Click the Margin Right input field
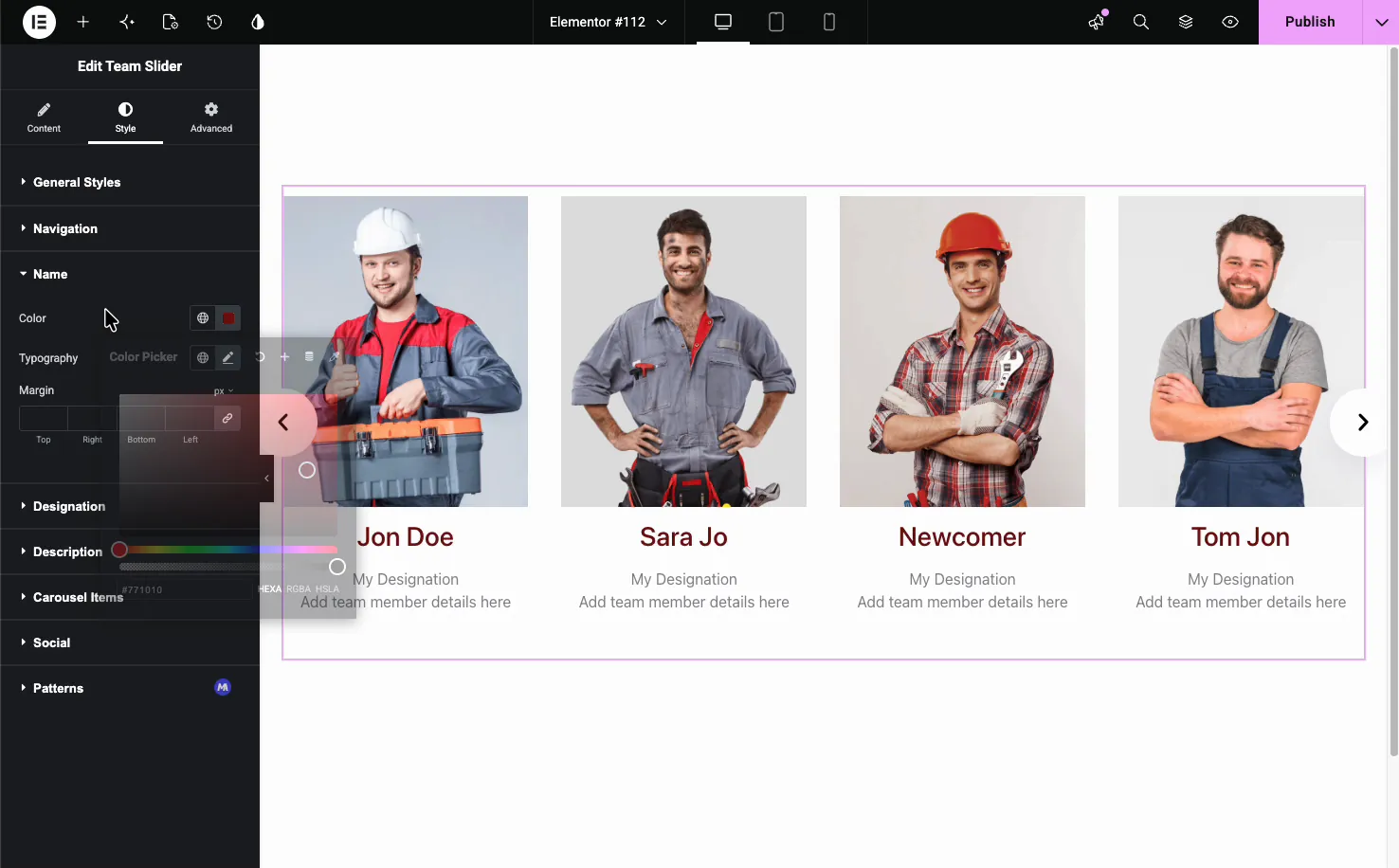 click(92, 418)
